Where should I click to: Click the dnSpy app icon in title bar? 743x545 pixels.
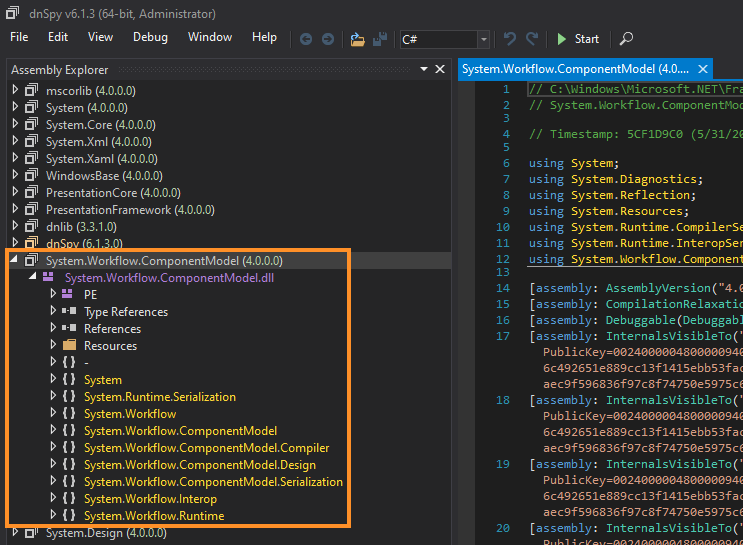[13, 13]
